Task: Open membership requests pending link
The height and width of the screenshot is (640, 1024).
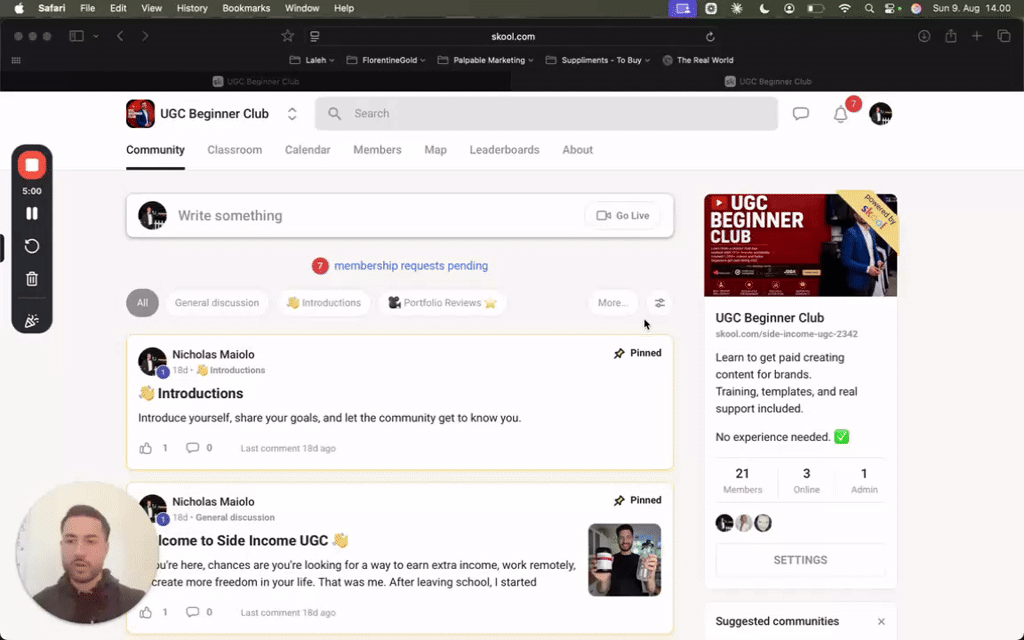Action: point(411,266)
